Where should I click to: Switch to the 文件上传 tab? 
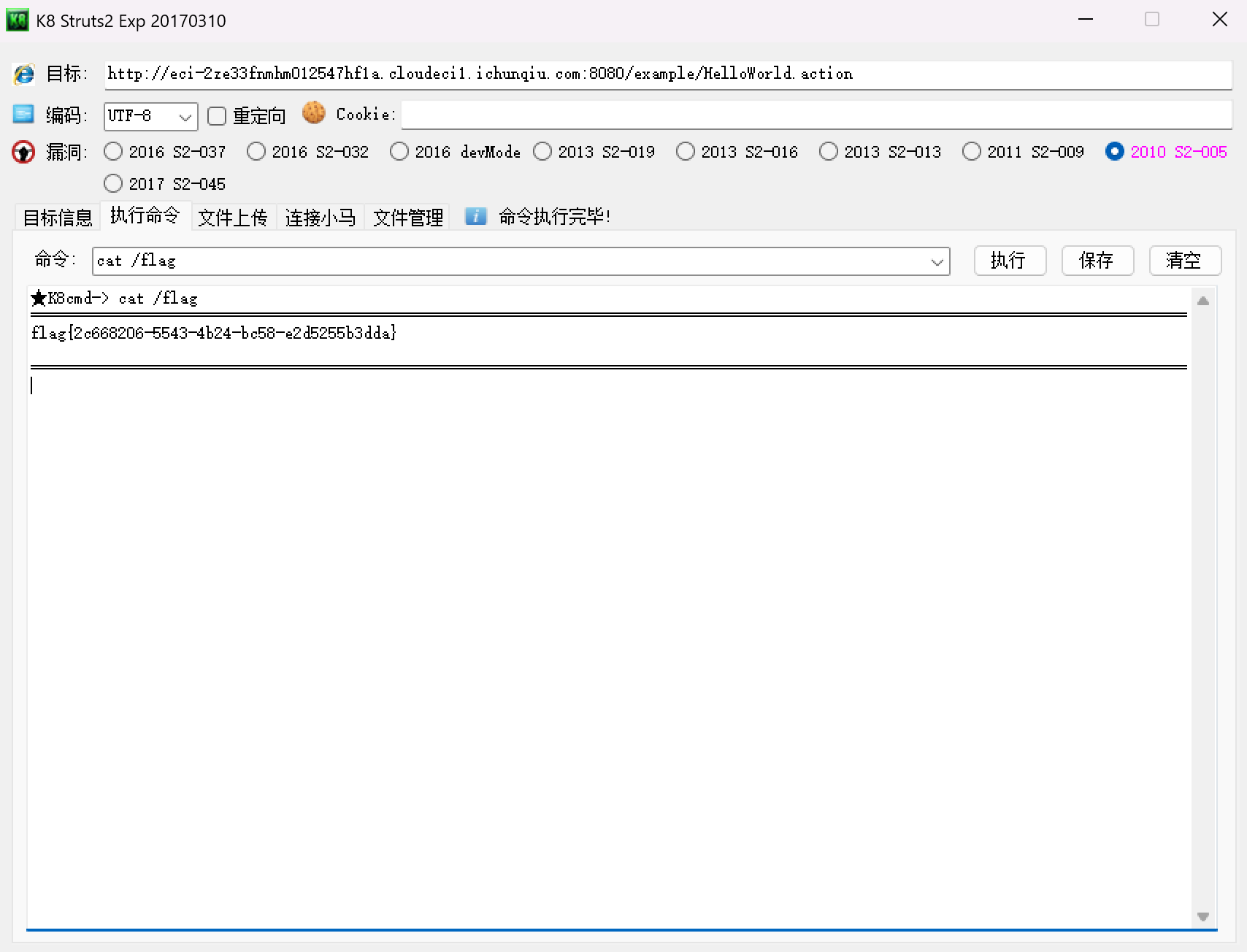point(233,217)
